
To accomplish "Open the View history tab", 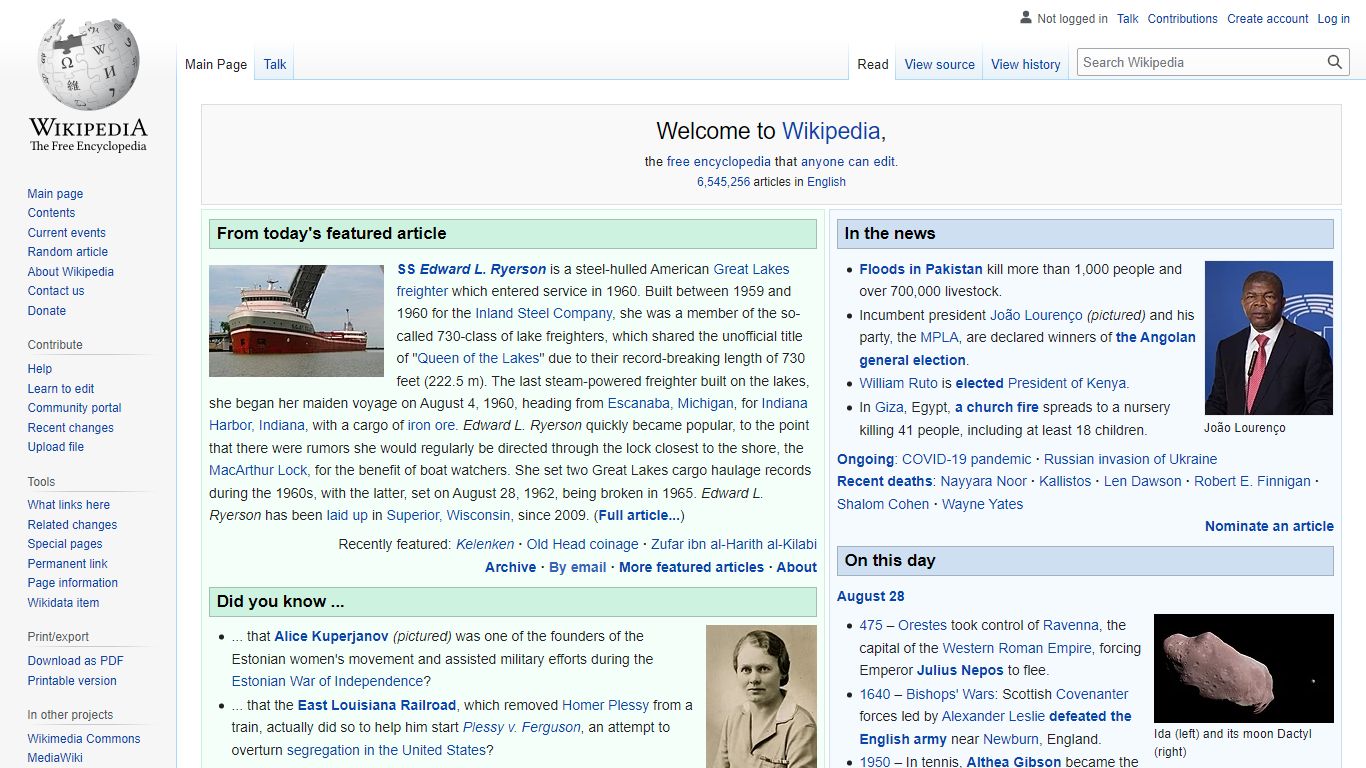I will click(x=1026, y=64).
